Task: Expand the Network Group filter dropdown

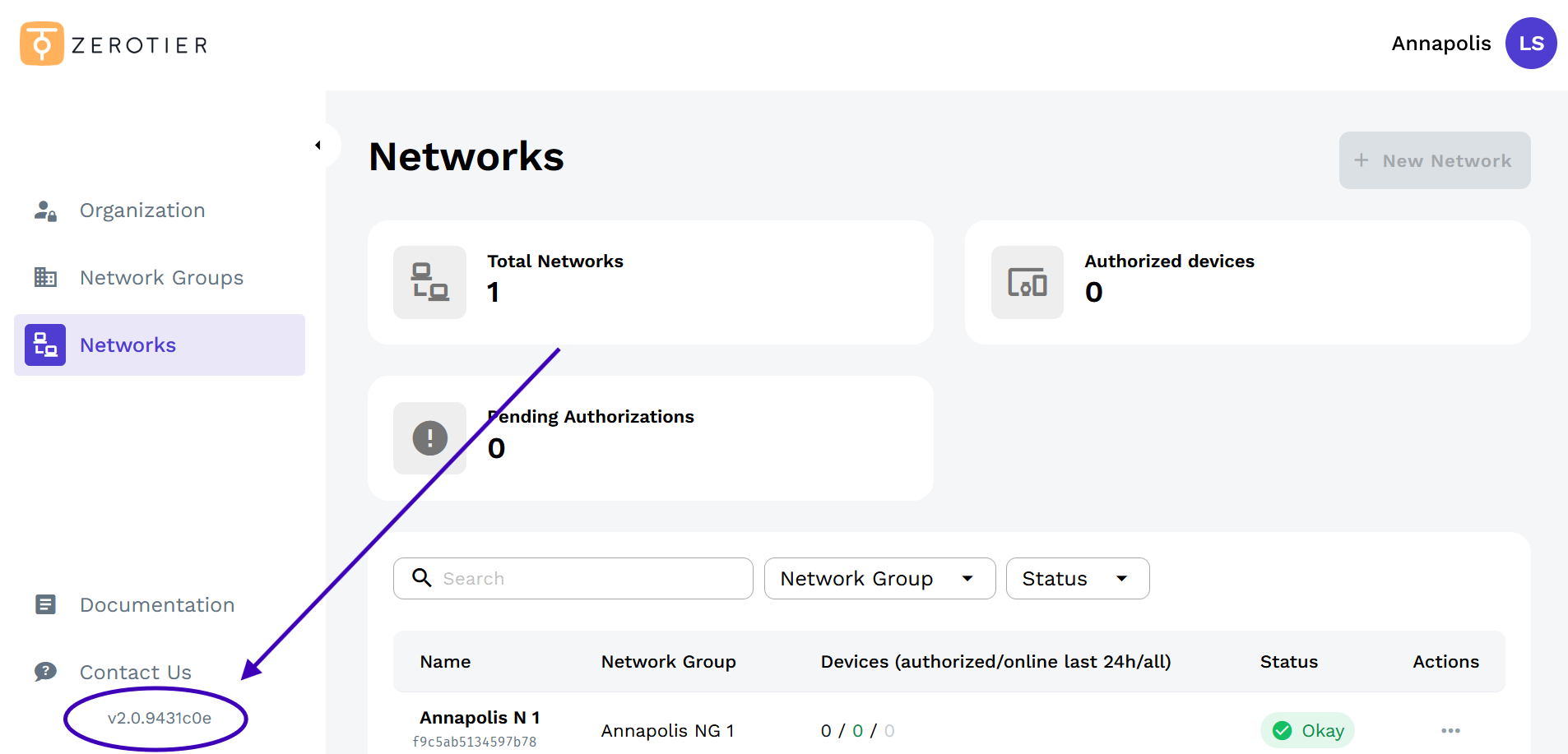Action: click(x=879, y=579)
